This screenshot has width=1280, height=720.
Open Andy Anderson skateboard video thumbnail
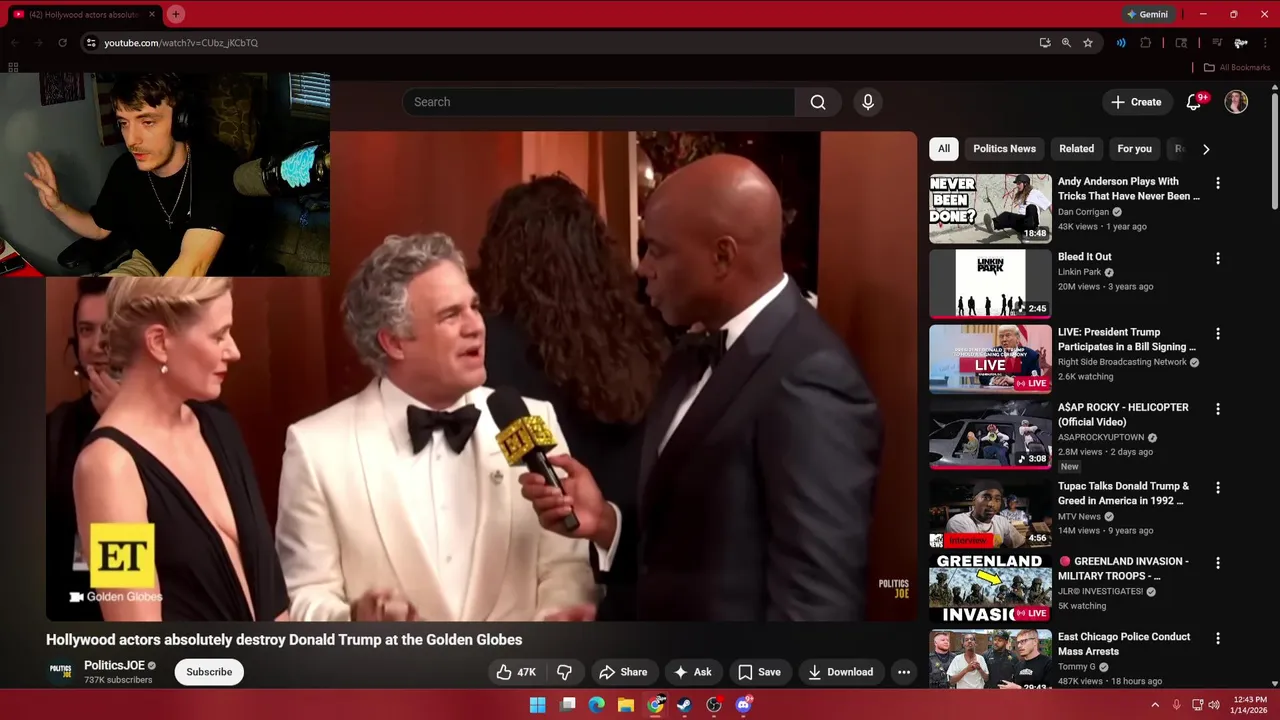coord(990,209)
